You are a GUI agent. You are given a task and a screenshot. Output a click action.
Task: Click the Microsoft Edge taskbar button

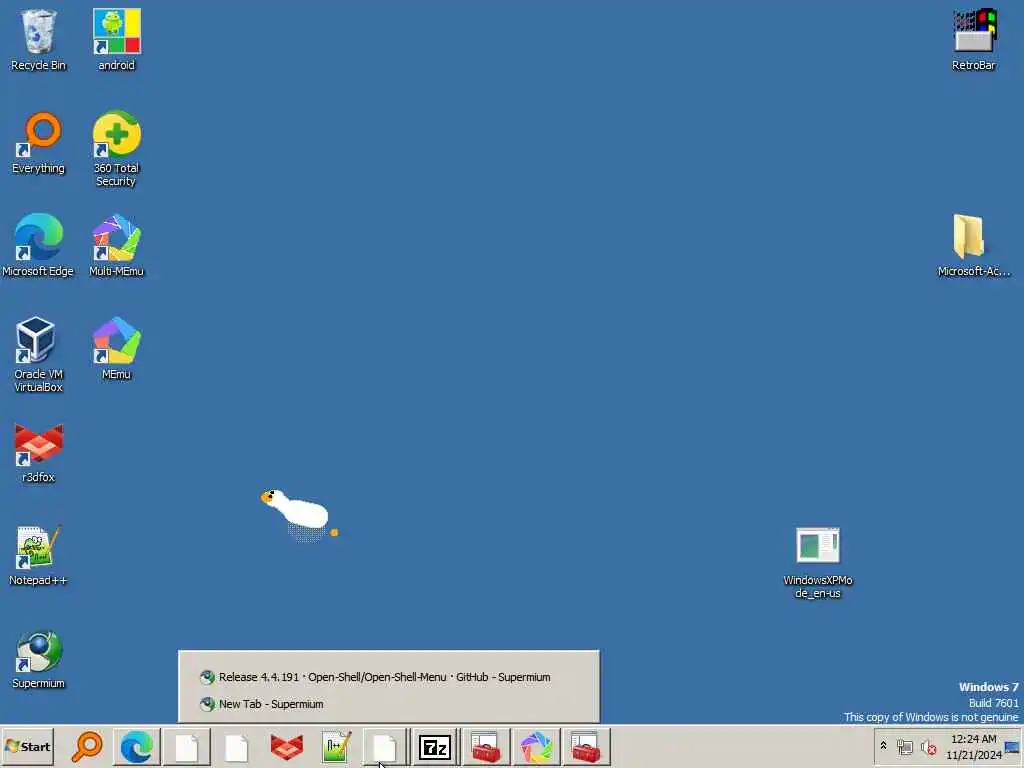coord(136,746)
